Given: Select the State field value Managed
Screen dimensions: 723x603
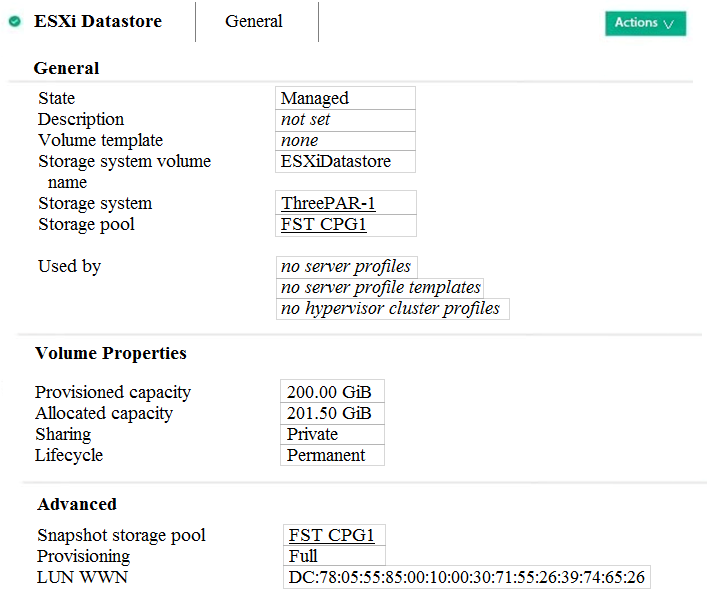Looking at the screenshot, I should pyautogui.click(x=315, y=98).
